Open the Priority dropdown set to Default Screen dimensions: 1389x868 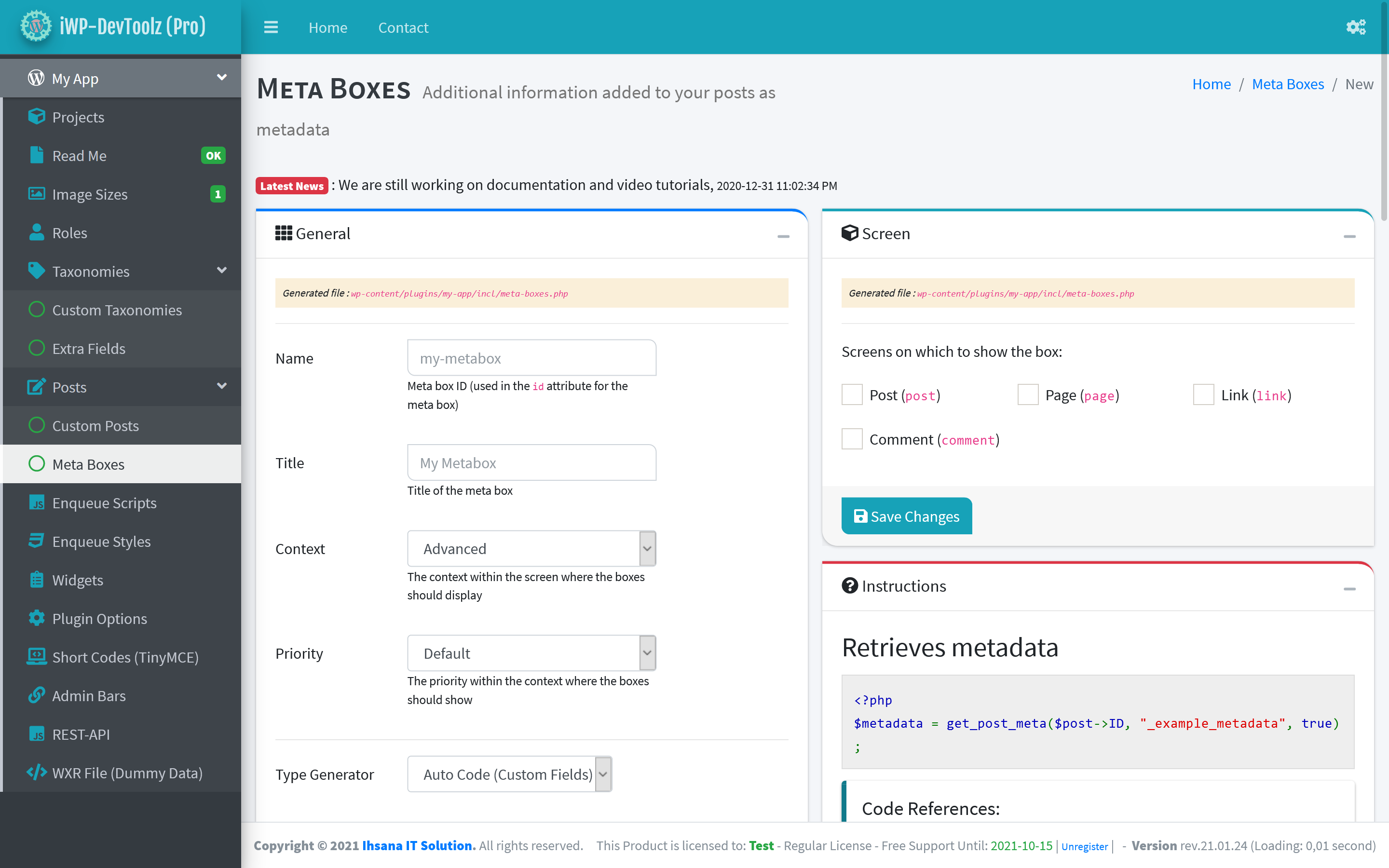(x=531, y=653)
